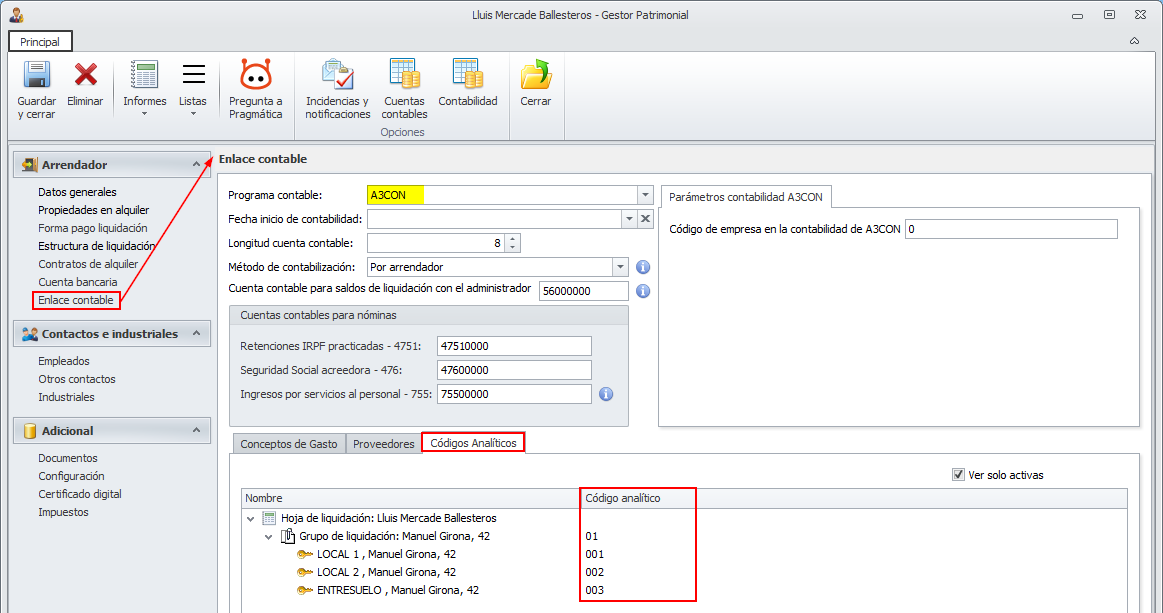The image size is (1163, 613).
Task: Click Pregunta a Pragmática mascot icon
Action: (256, 75)
